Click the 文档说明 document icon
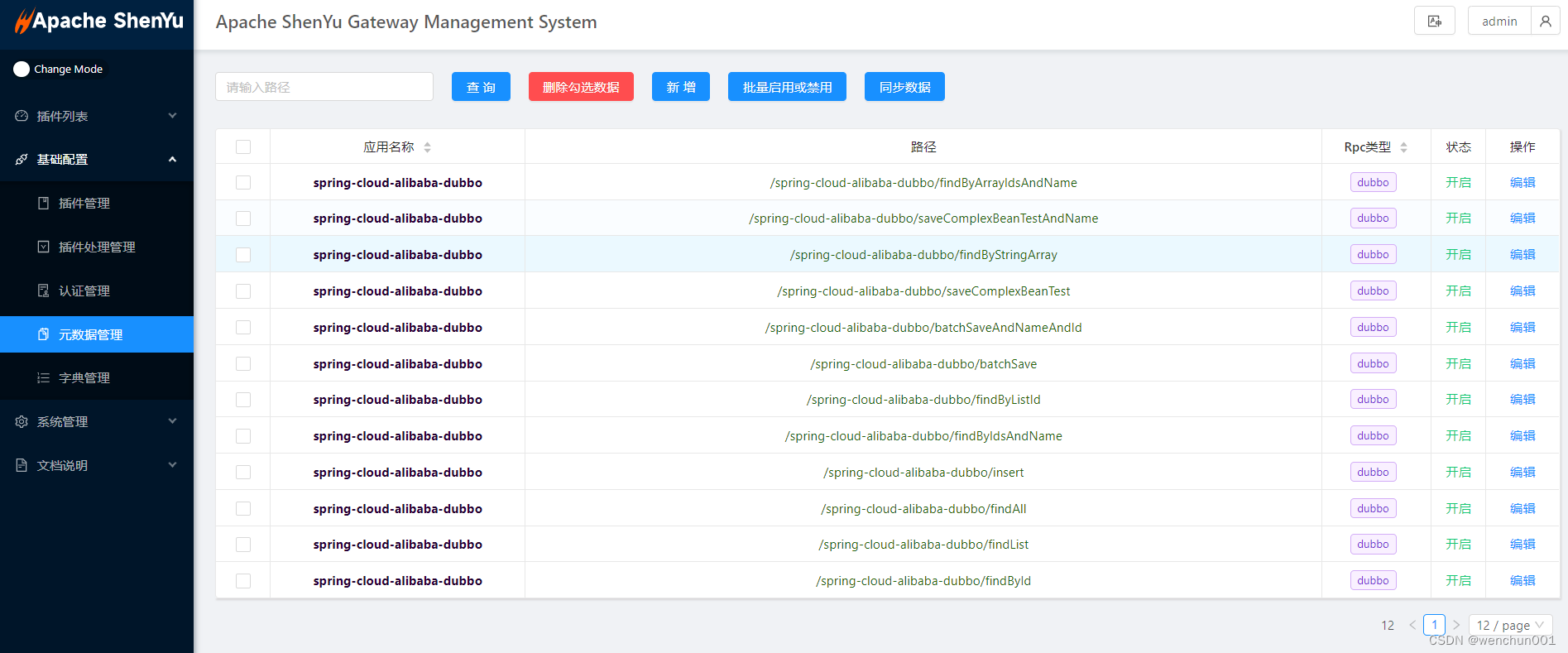The height and width of the screenshot is (653, 1568). pyautogui.click(x=22, y=465)
